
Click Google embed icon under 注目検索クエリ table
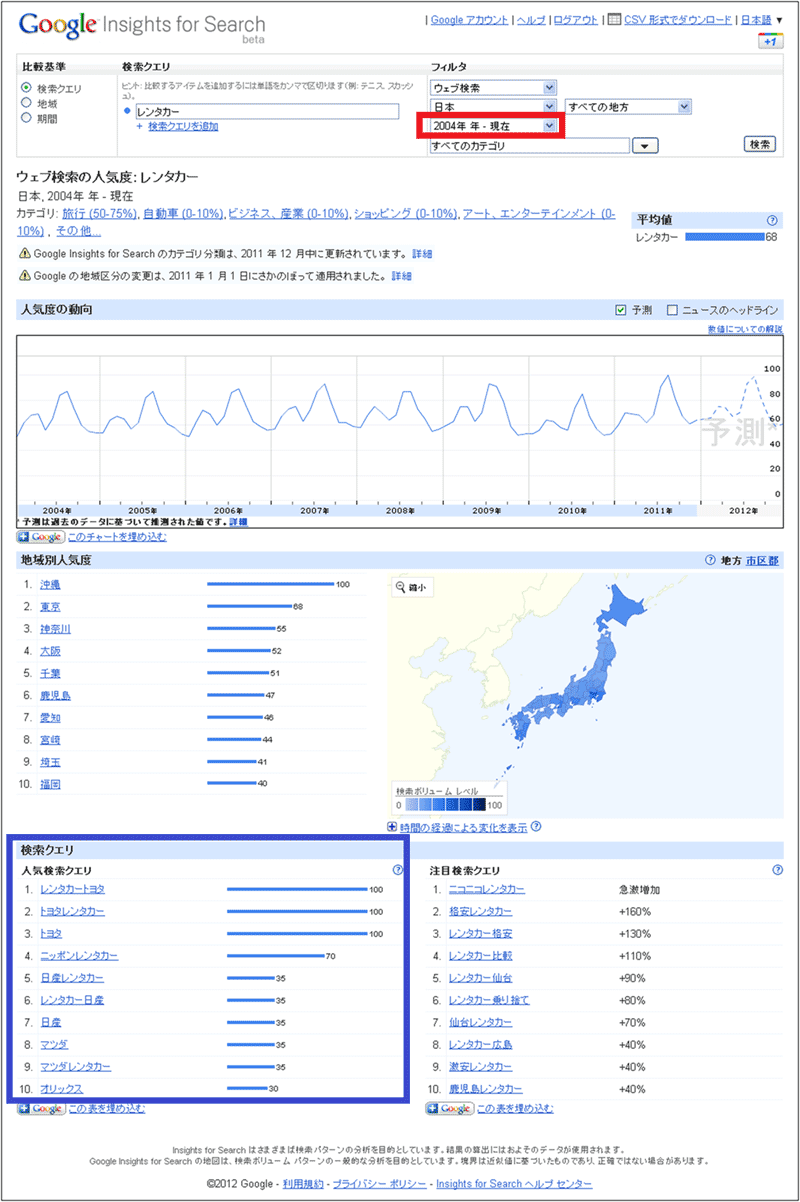click(x=449, y=1109)
